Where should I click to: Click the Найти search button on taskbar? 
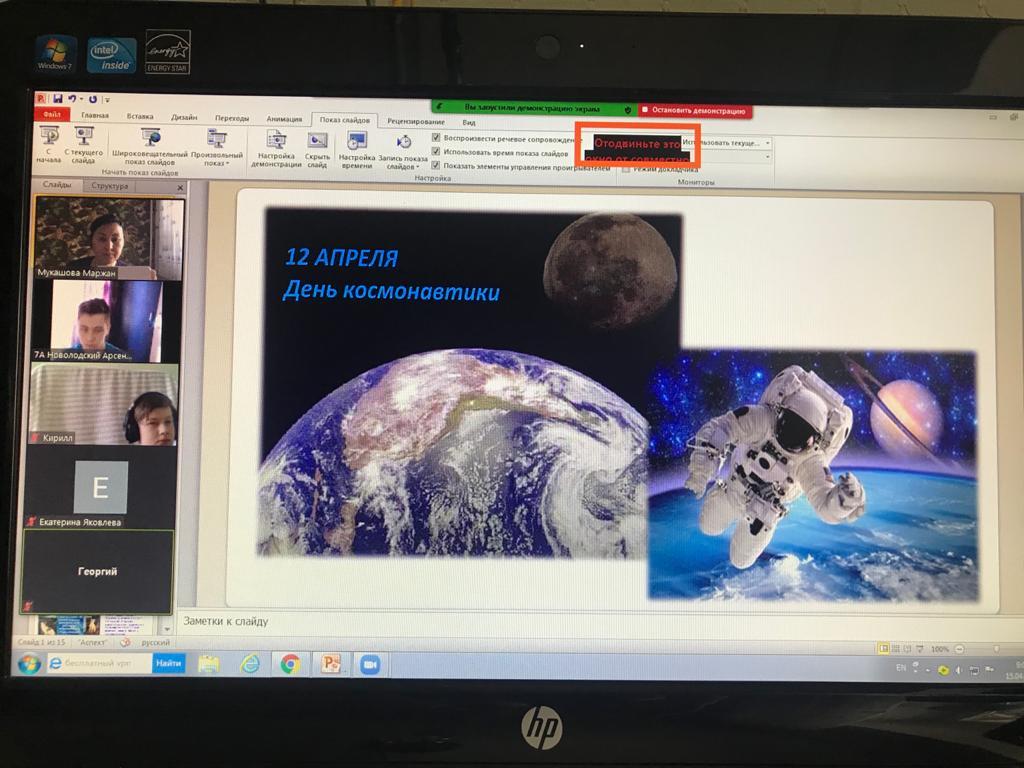(x=168, y=664)
